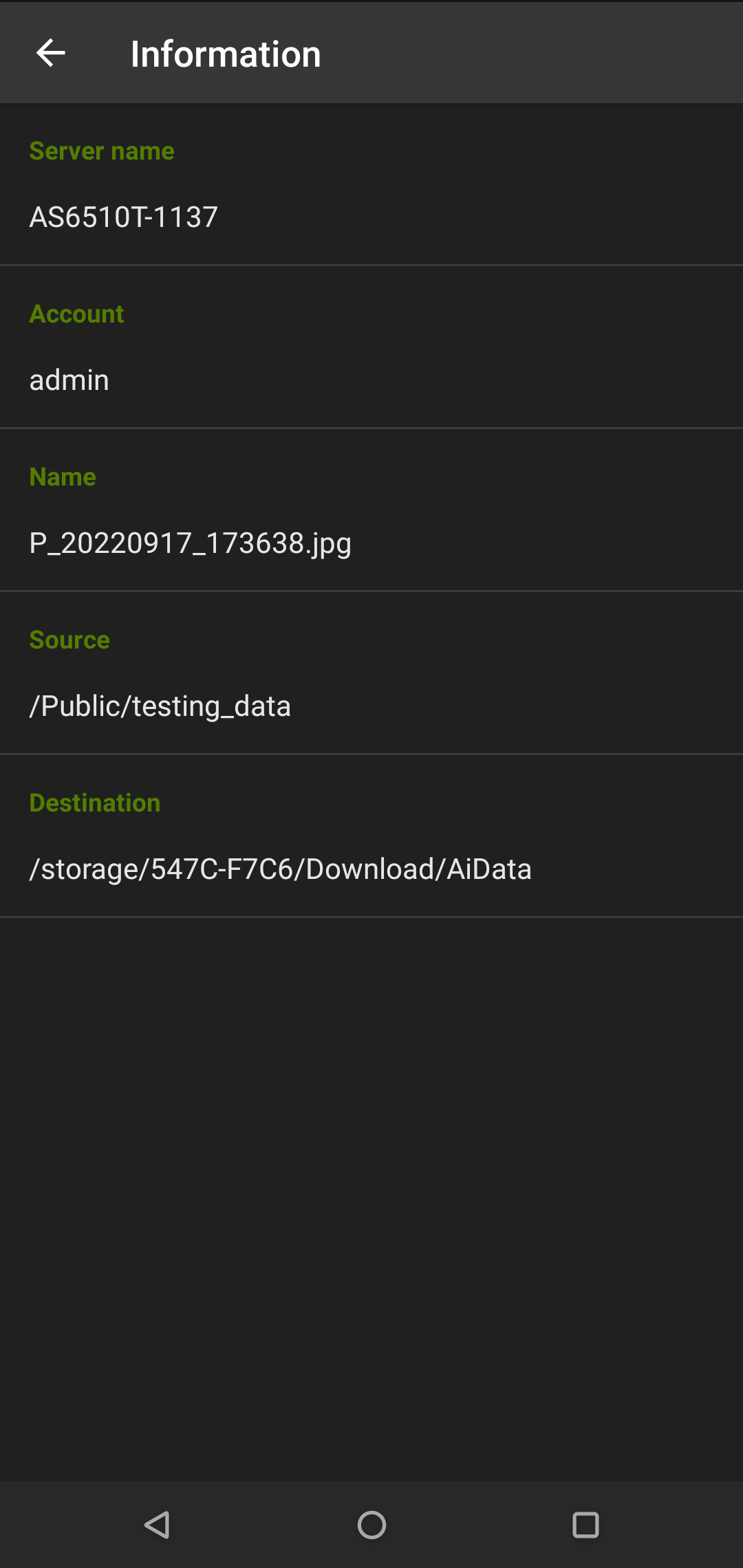Tap the back arrow icon
Screen dimensions: 743x1568
point(51,53)
